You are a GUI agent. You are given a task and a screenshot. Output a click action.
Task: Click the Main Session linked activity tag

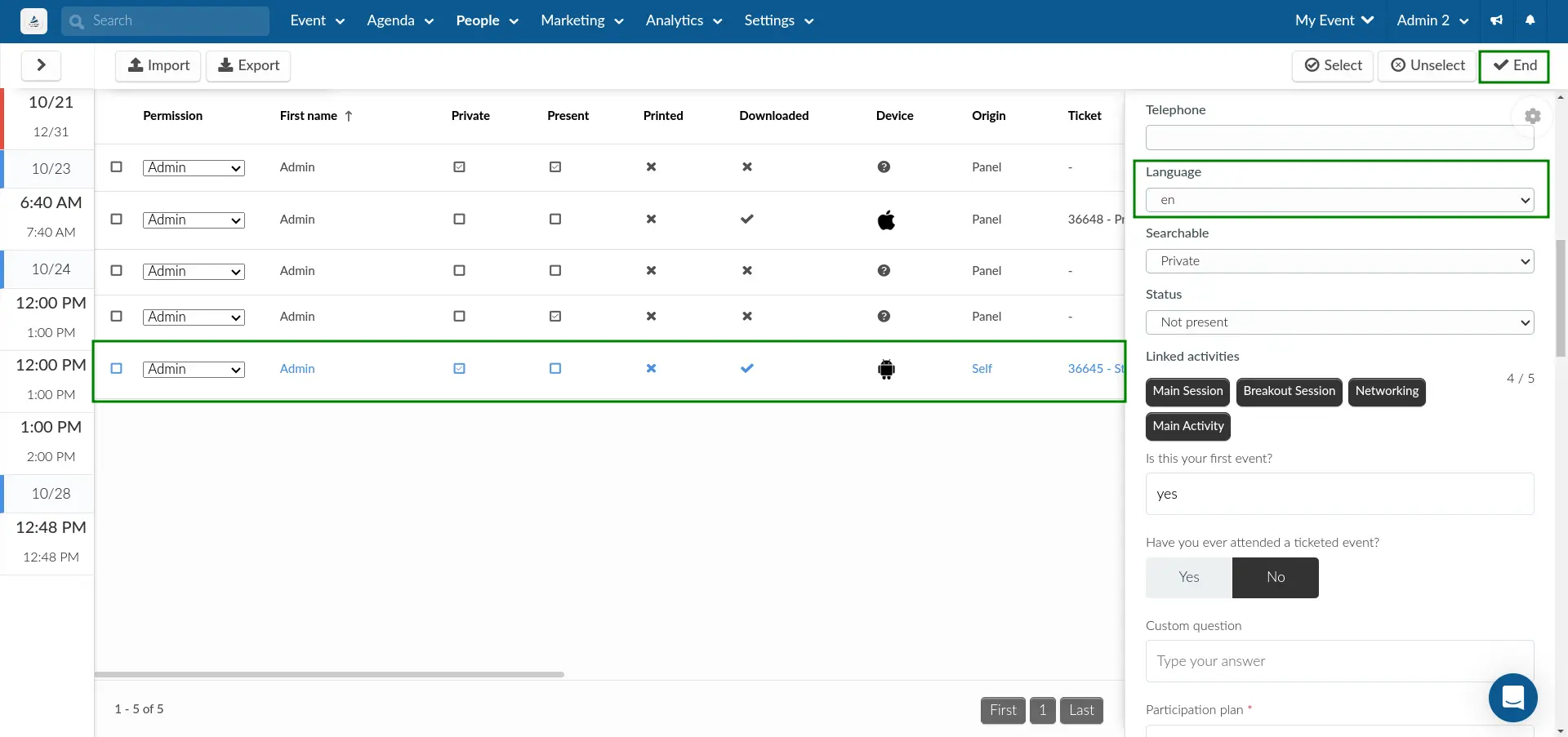coord(1187,391)
